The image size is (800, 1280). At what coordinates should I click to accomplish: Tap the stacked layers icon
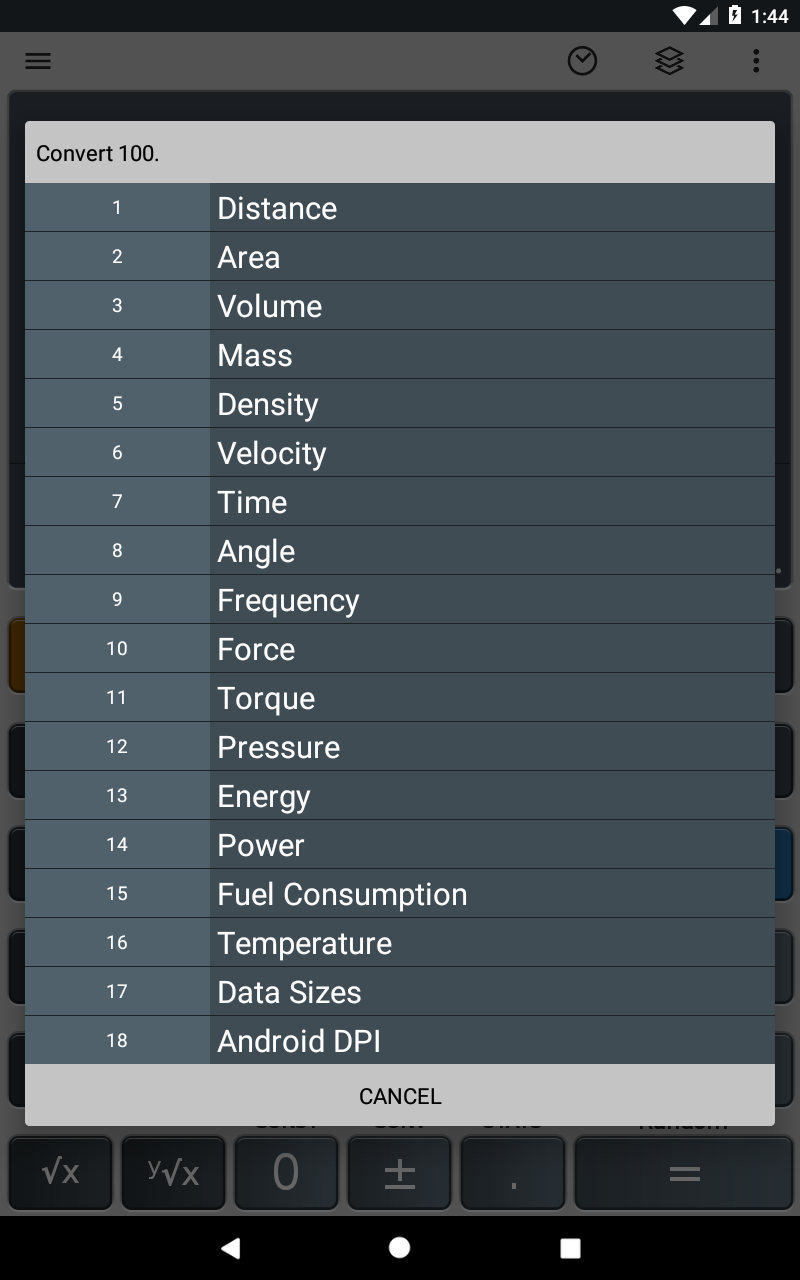pos(669,61)
